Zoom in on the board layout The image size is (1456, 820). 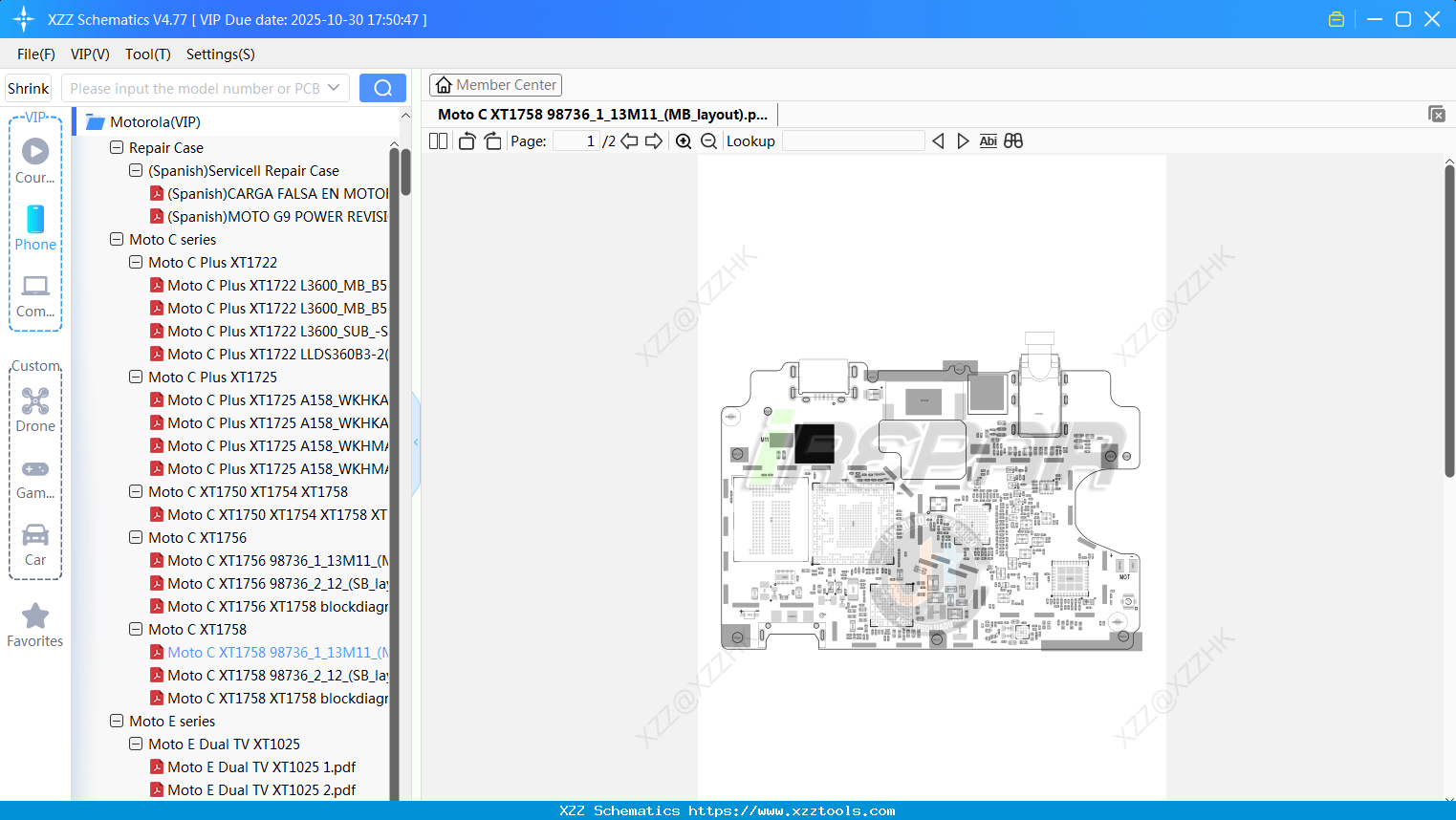pos(683,140)
